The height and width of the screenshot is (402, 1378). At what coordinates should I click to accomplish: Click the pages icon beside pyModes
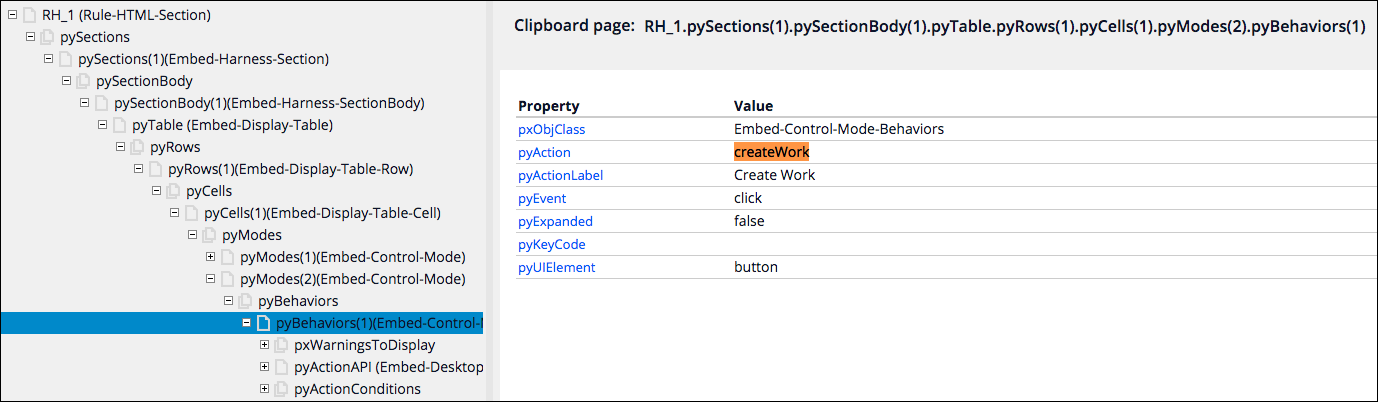[209, 235]
